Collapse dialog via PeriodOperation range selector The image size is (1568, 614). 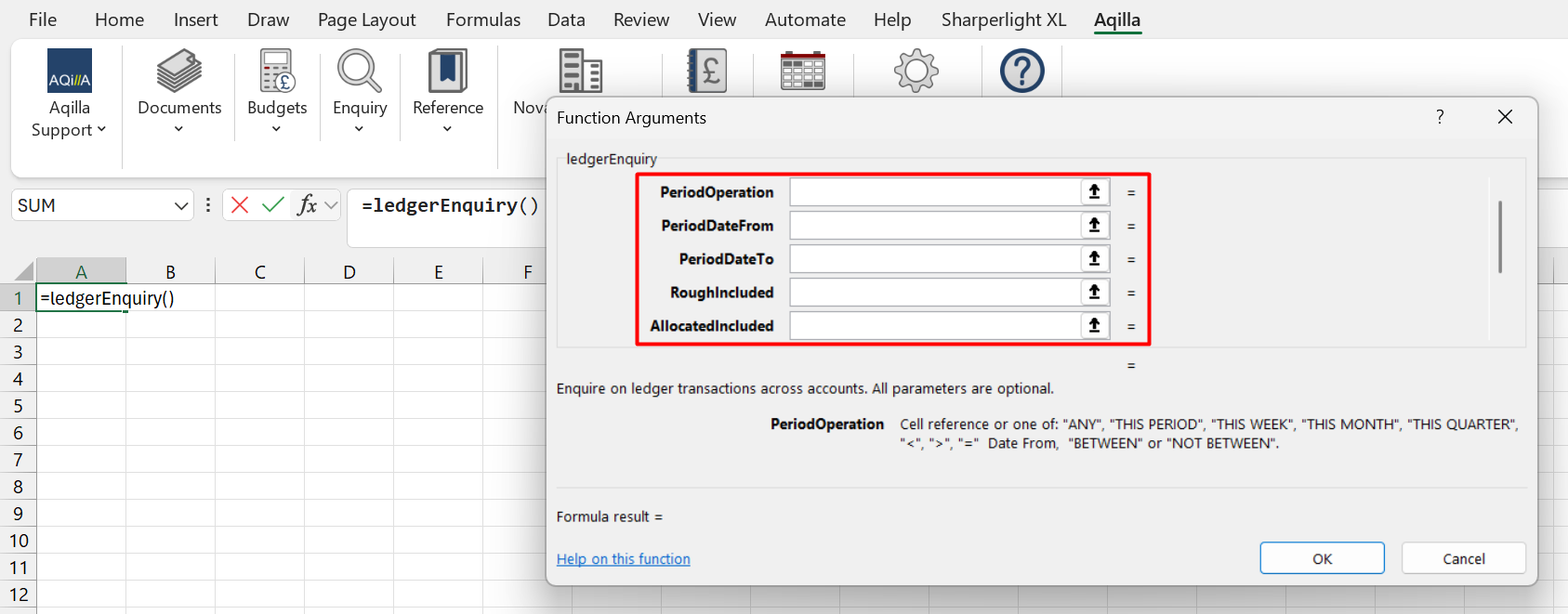[1095, 192]
